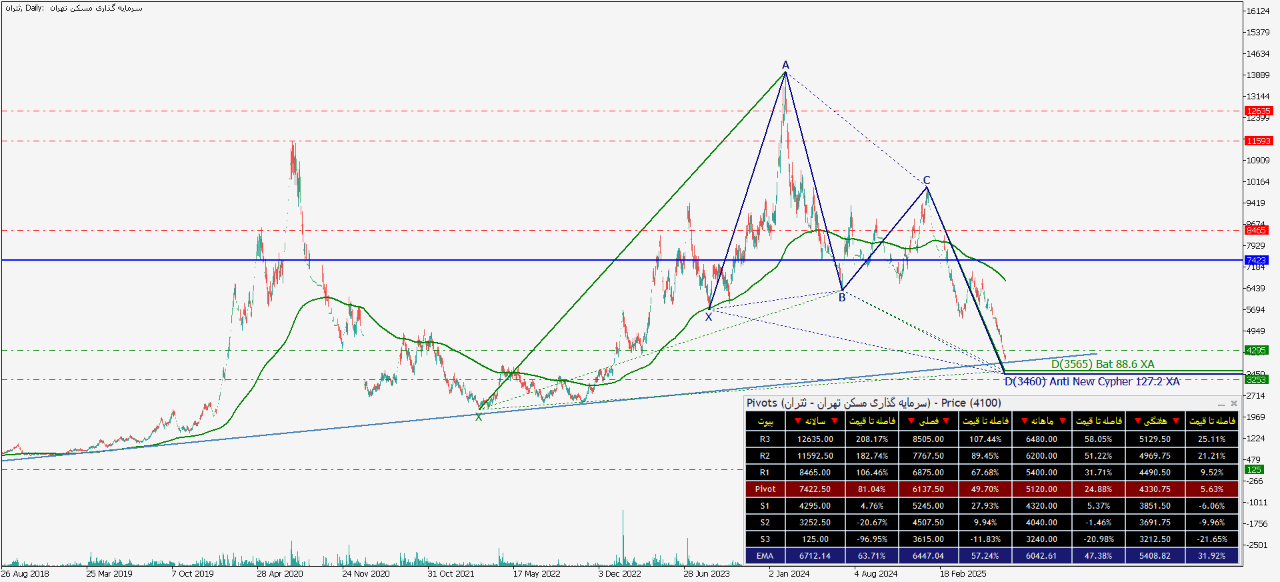Screen dimensions: 1280x582
Task: Click the red 12635 price tag on axis
Action: pos(1258,111)
